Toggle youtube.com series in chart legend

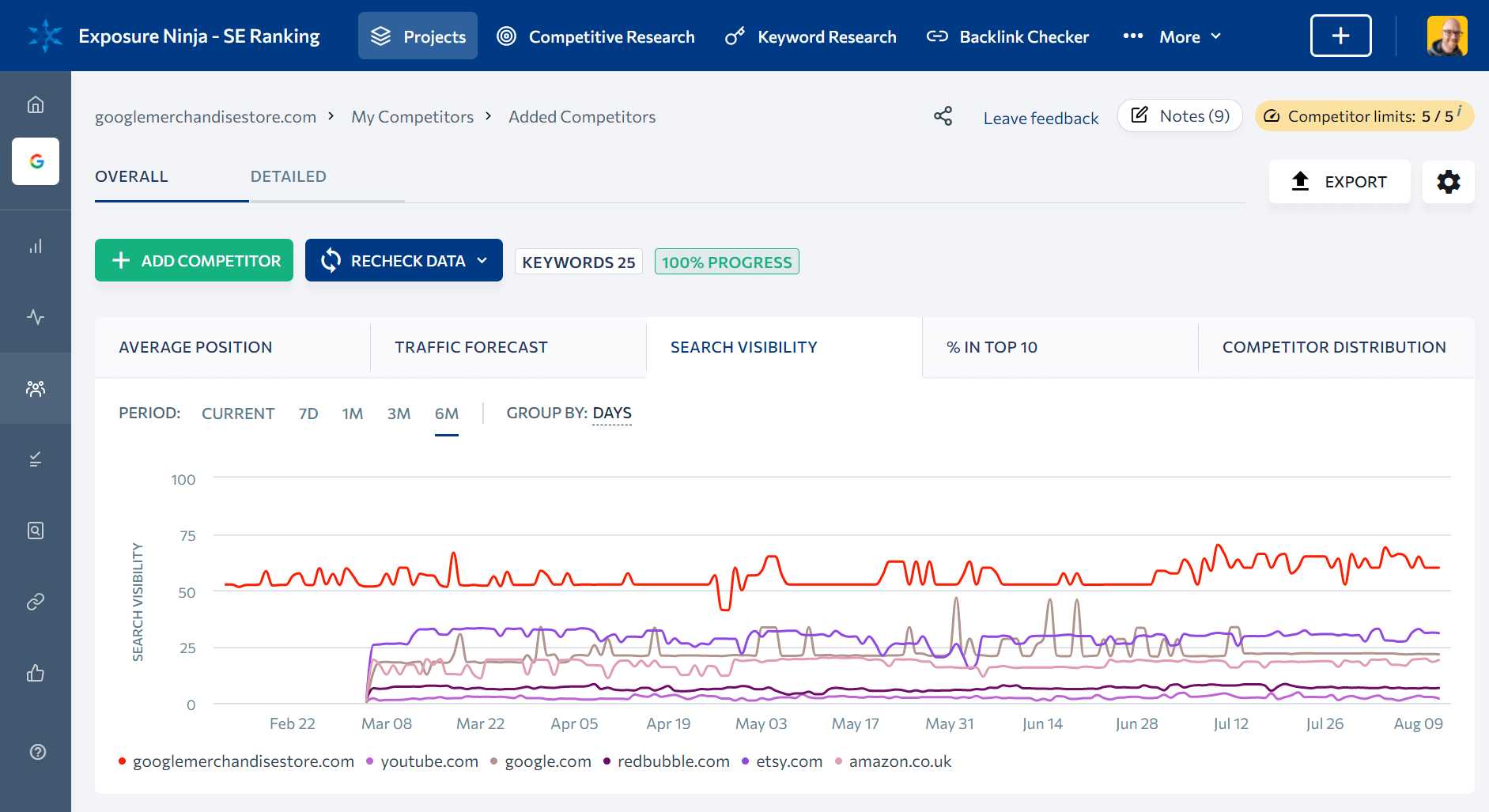[x=429, y=761]
